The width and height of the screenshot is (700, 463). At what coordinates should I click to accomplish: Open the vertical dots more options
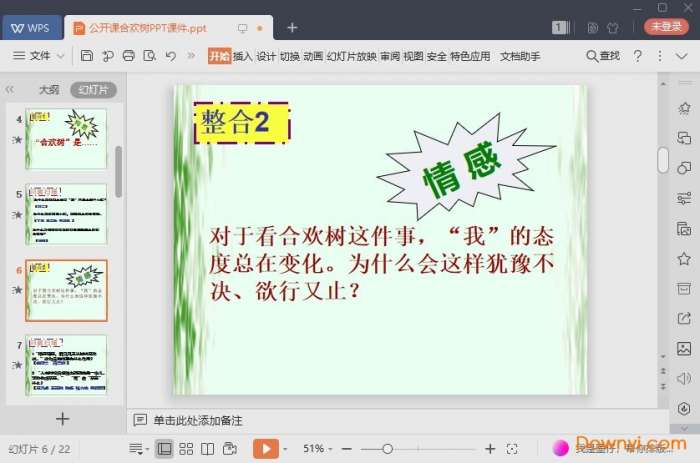pyautogui.click(x=660, y=56)
